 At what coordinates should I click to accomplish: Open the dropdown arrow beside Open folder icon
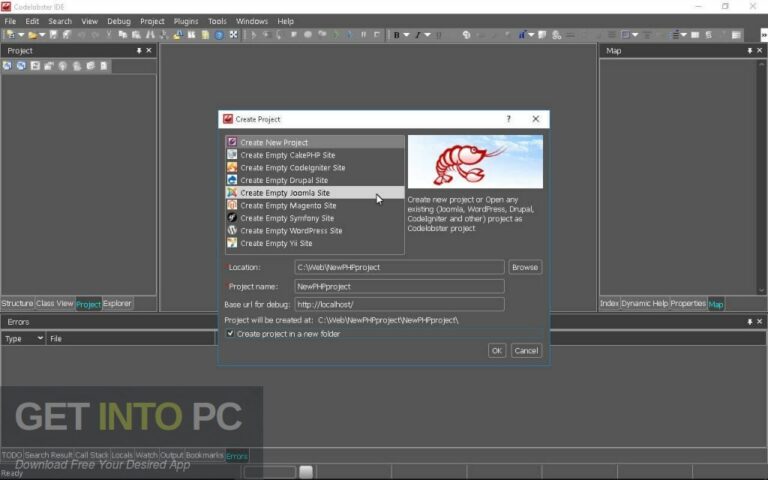42,35
